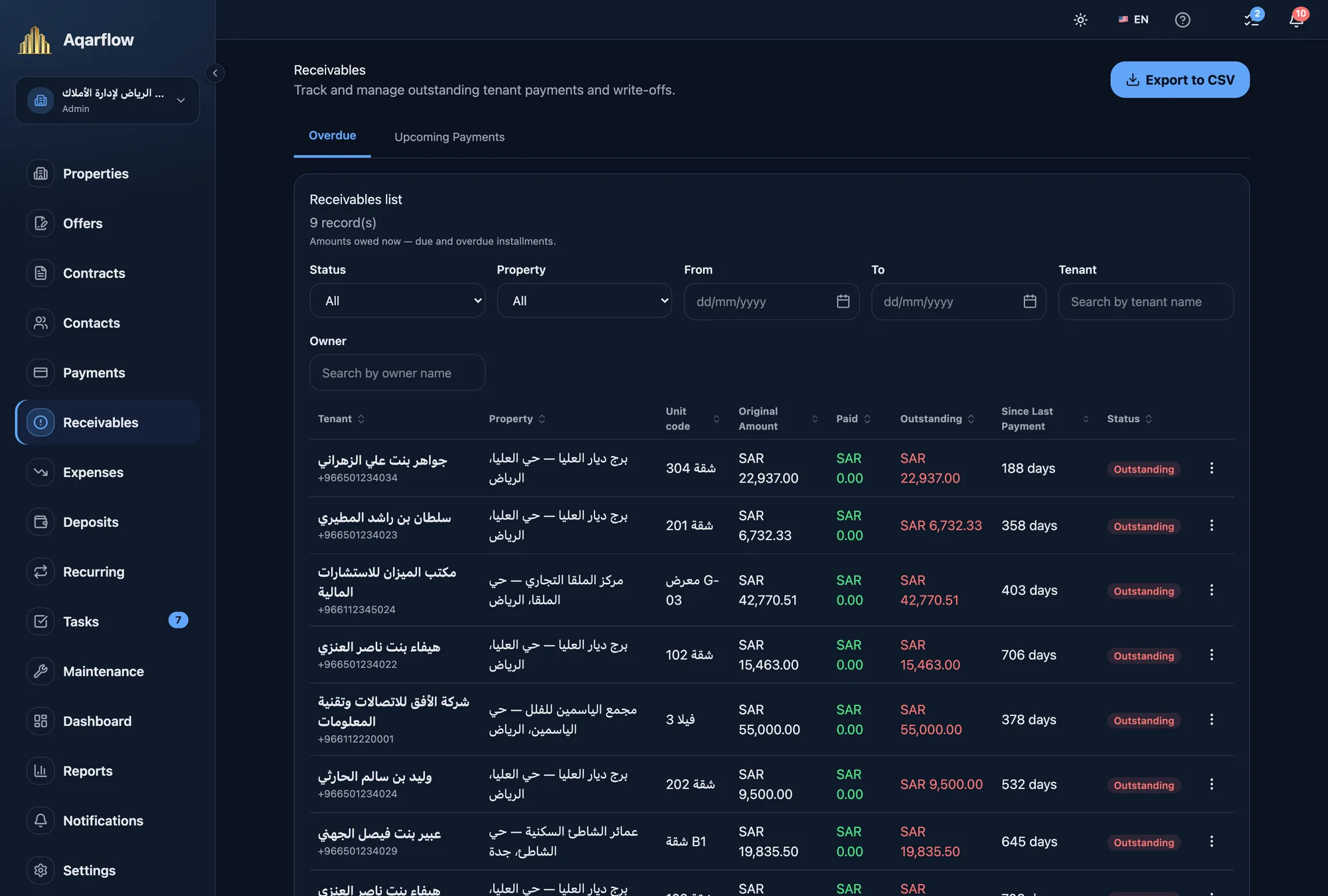The width and height of the screenshot is (1328, 896).
Task: Toggle the light/dark theme sun icon
Action: click(x=1080, y=20)
